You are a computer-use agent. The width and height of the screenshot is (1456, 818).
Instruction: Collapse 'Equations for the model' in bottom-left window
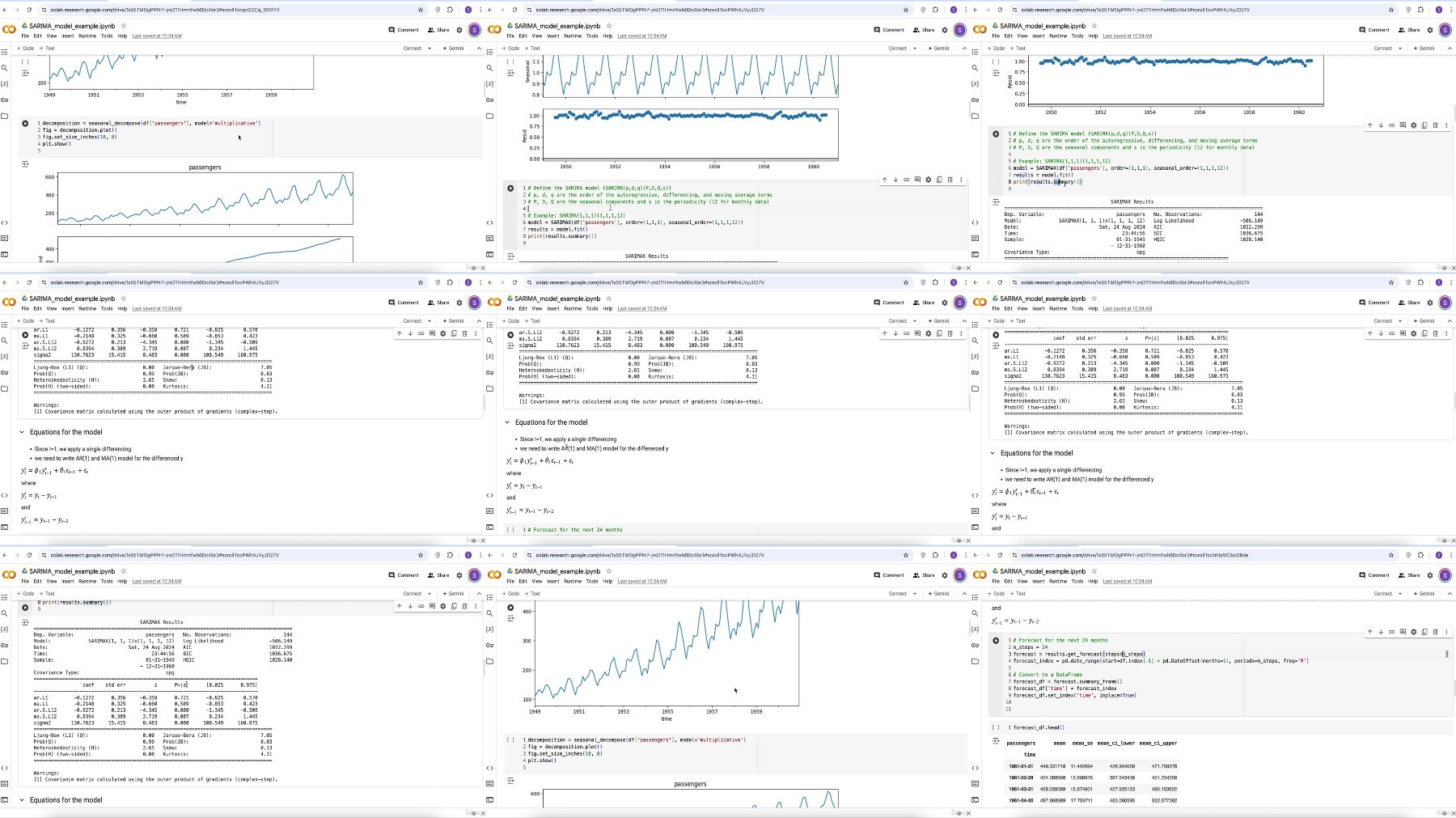[x=22, y=800]
